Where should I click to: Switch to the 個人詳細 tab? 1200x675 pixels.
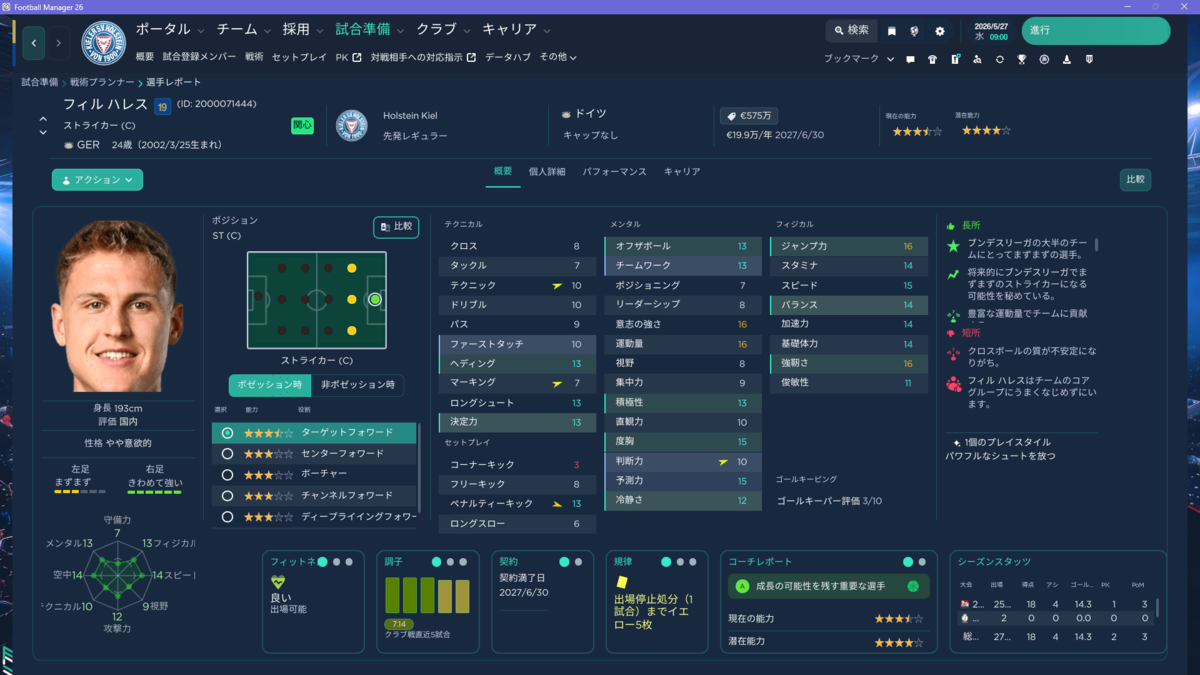(547, 172)
